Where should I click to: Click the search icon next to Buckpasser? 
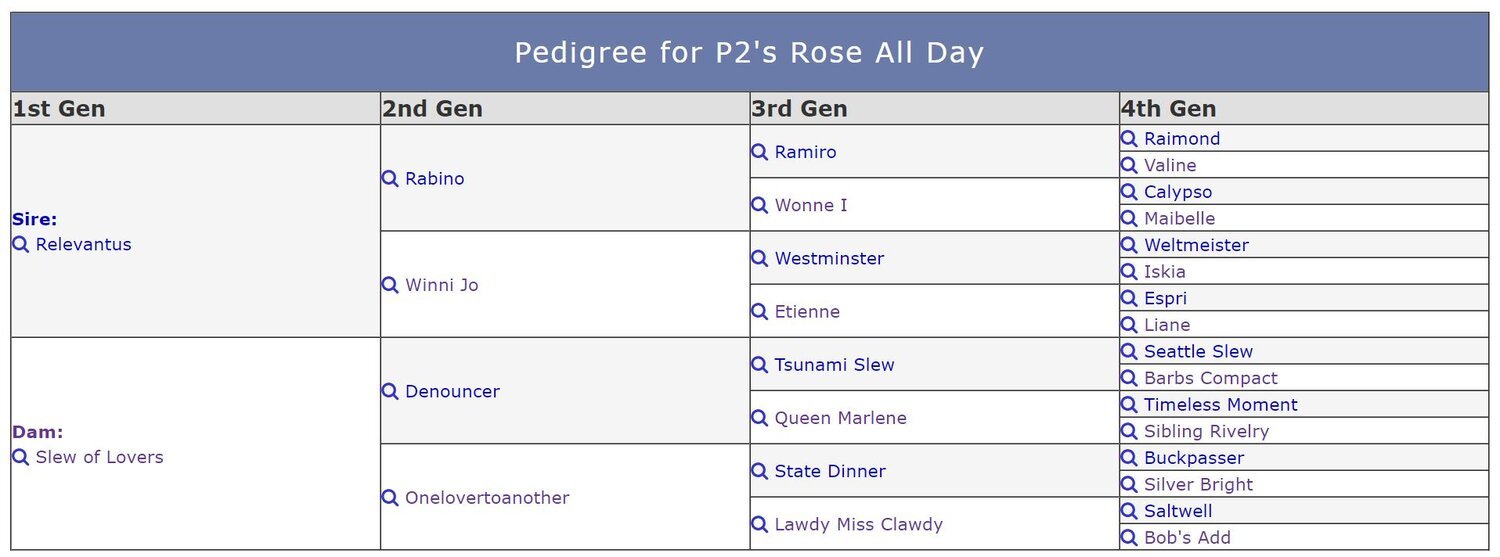tap(1129, 458)
